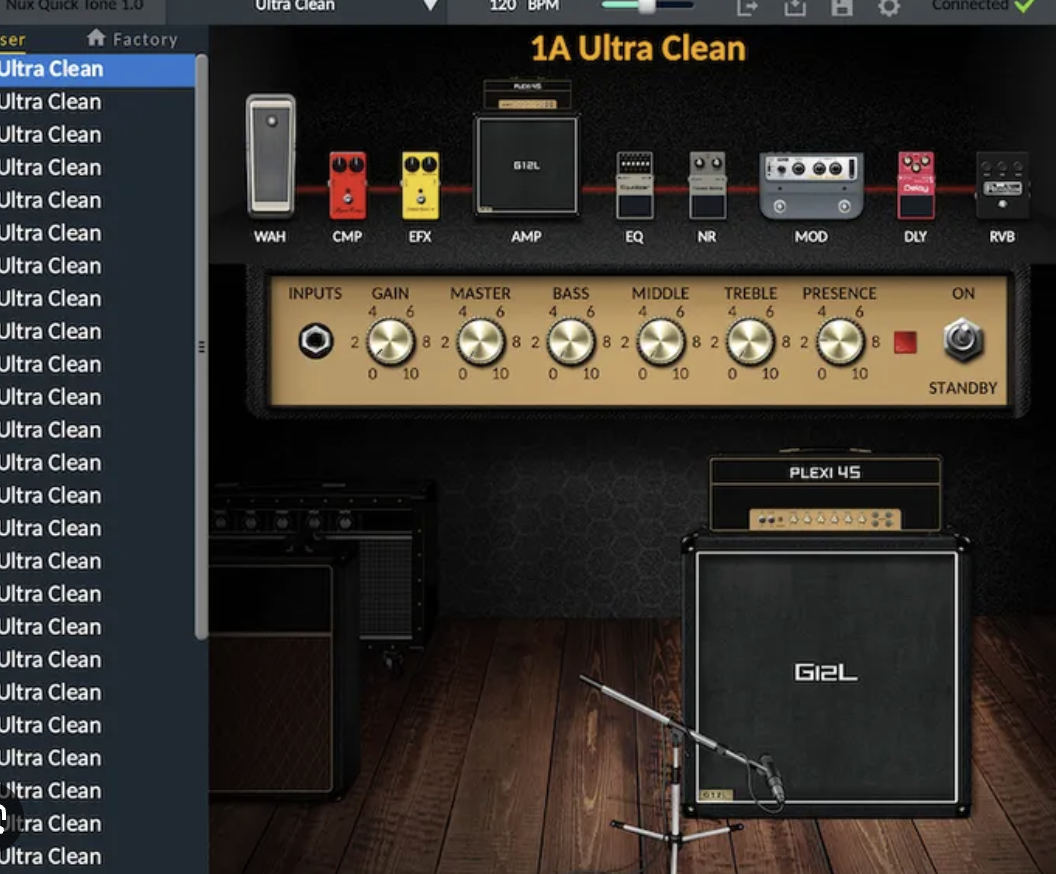Toggle the ON/STANDBY switch
Screen dimensions: 1056x874
point(963,340)
